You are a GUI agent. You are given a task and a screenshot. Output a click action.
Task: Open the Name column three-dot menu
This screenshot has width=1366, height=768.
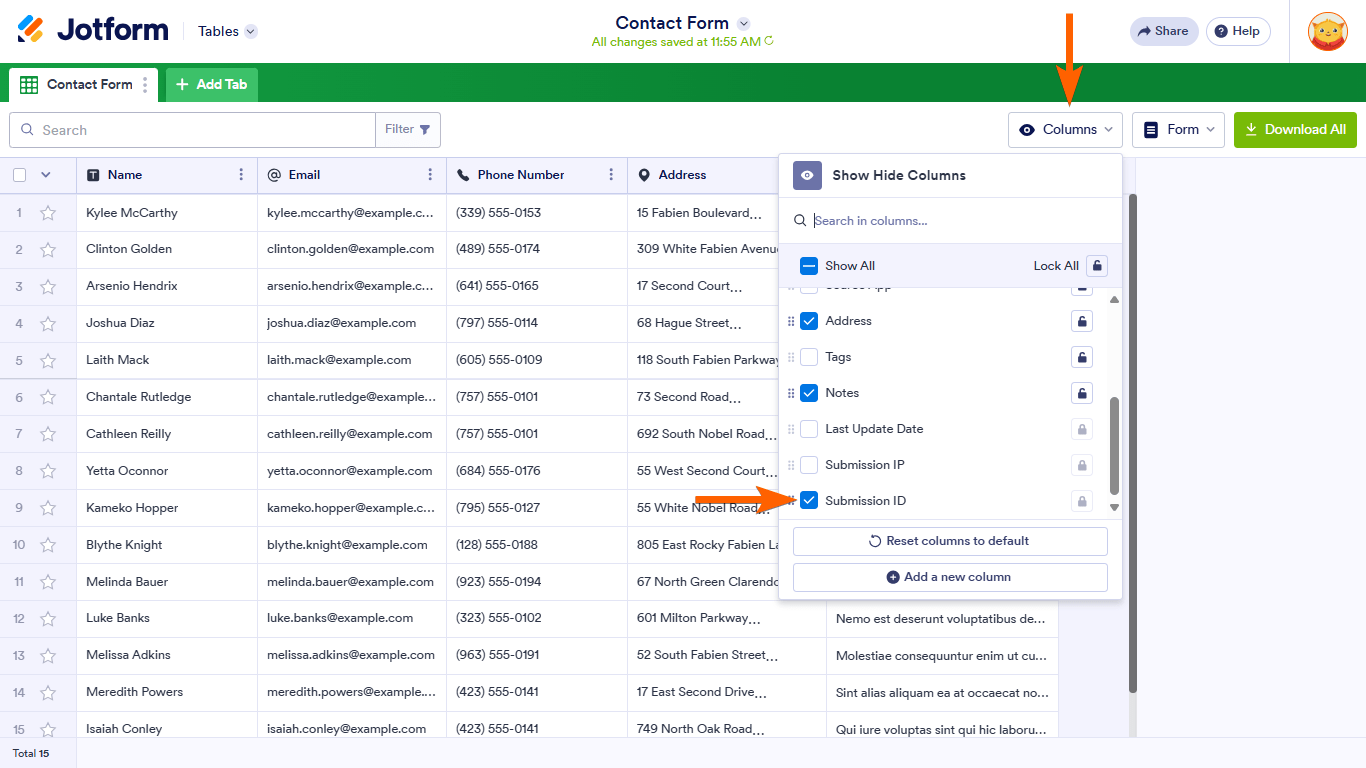coord(241,175)
